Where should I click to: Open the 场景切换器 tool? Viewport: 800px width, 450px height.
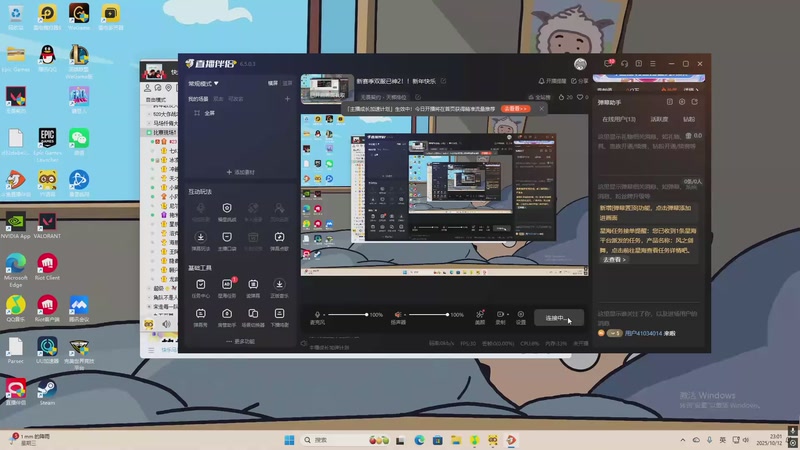click(253, 317)
